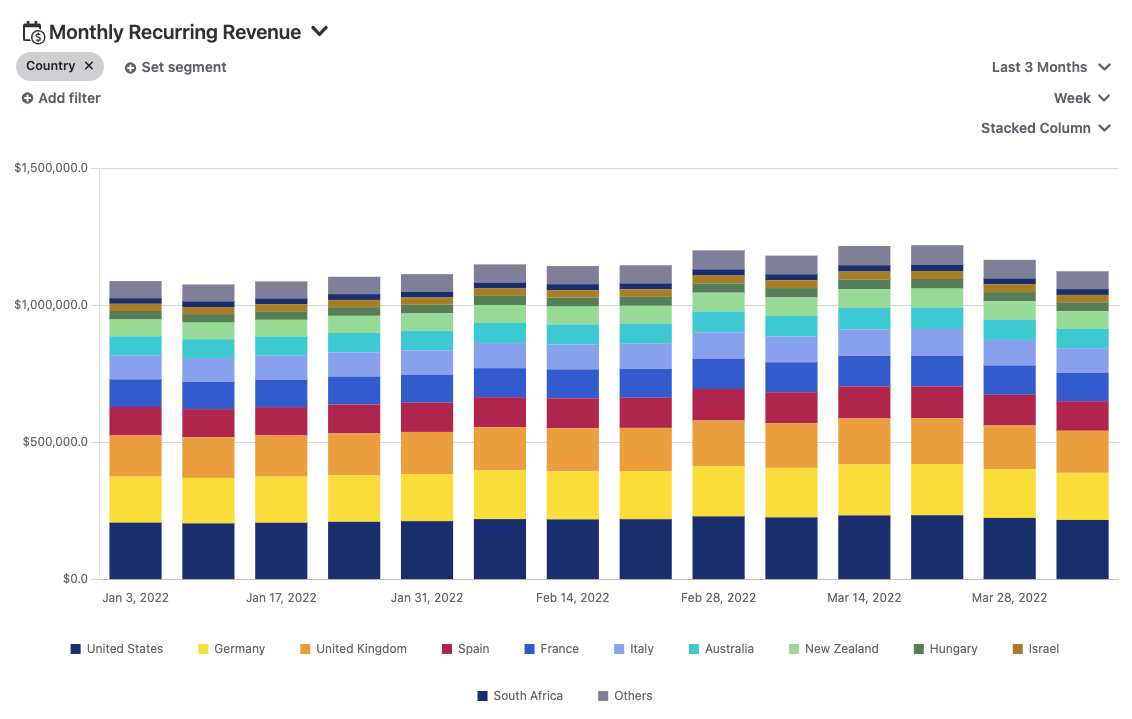This screenshot has width=1132, height=719.
Task: Toggle France series in the legend
Action: tap(552, 649)
